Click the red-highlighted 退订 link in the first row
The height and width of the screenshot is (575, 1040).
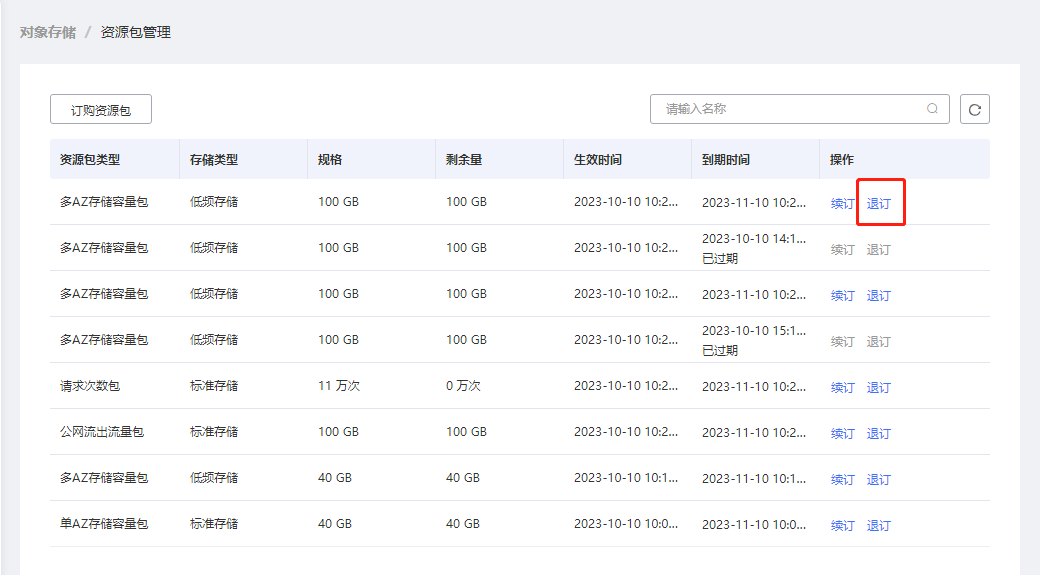click(879, 203)
